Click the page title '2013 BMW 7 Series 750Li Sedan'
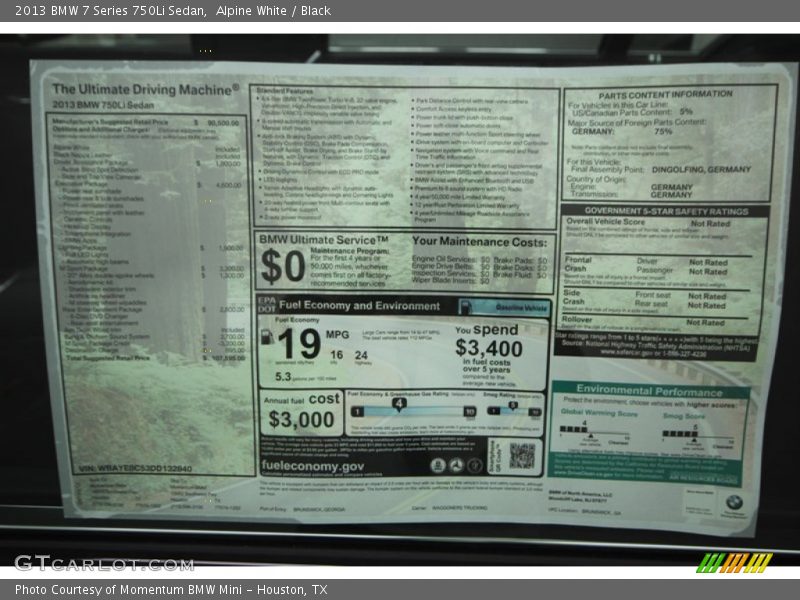Screen dimensions: 800x600 [110, 10]
